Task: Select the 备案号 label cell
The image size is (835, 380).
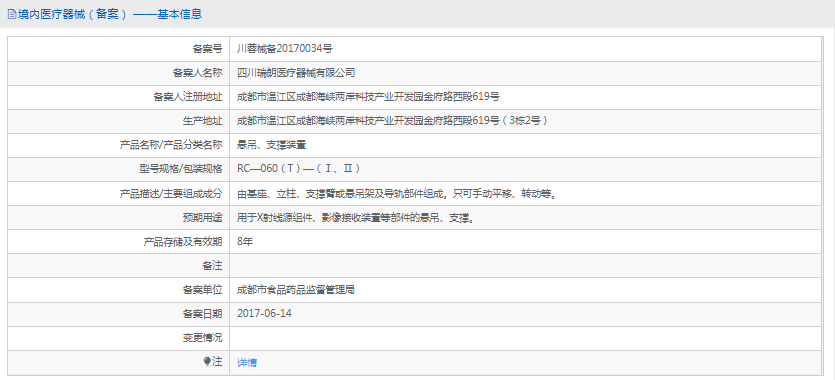Action: click(x=207, y=49)
